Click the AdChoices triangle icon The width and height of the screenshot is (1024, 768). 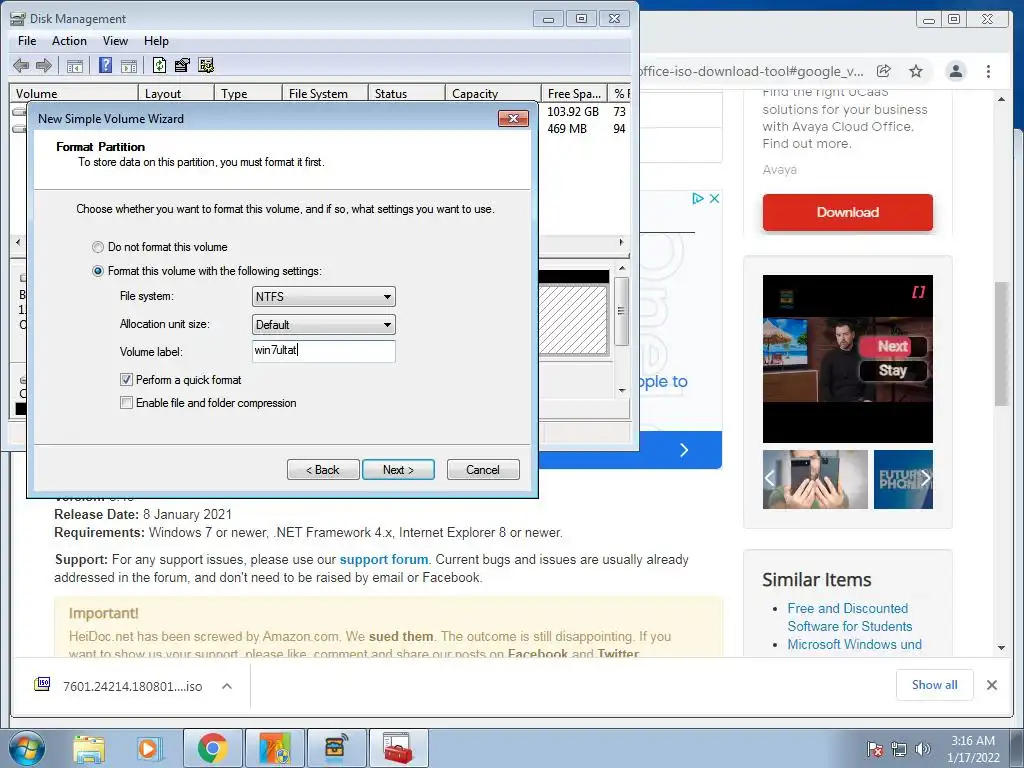(x=697, y=199)
